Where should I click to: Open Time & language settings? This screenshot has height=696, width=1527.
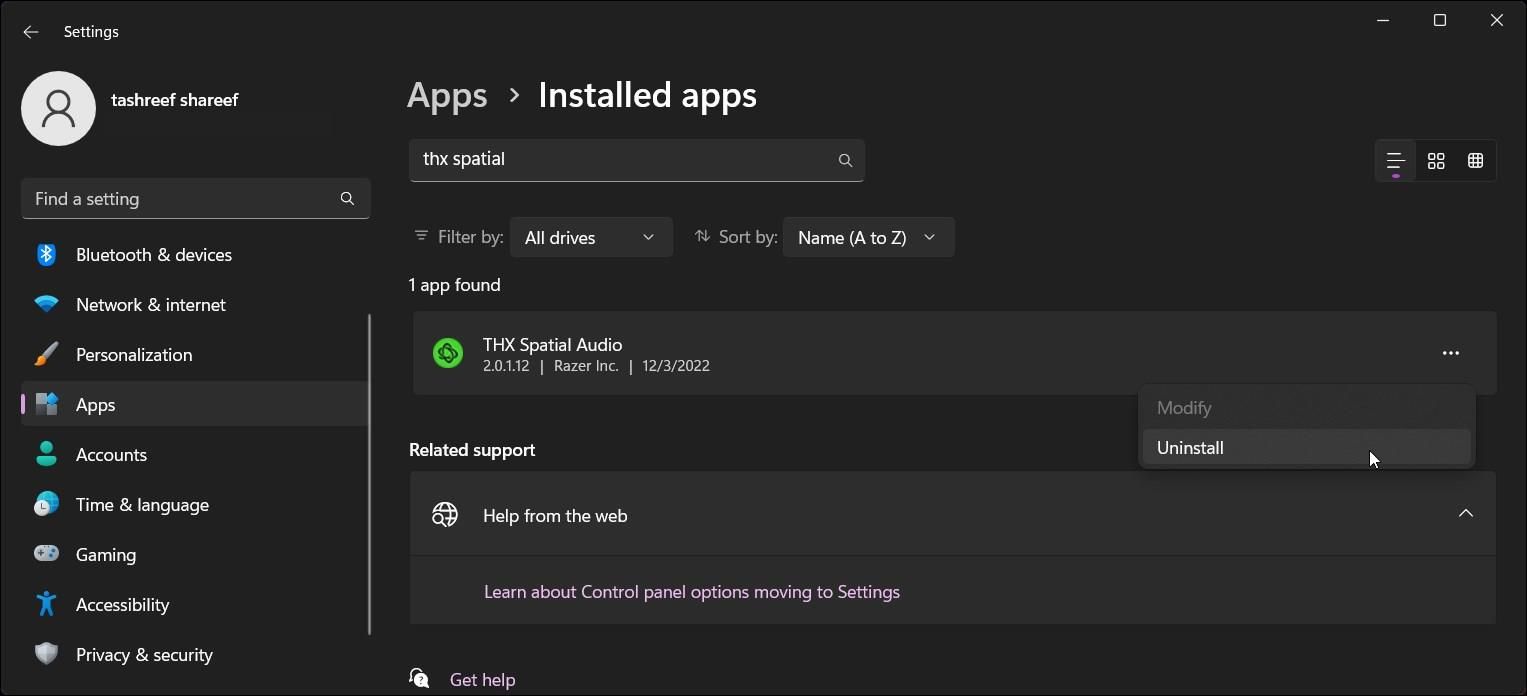click(195, 505)
